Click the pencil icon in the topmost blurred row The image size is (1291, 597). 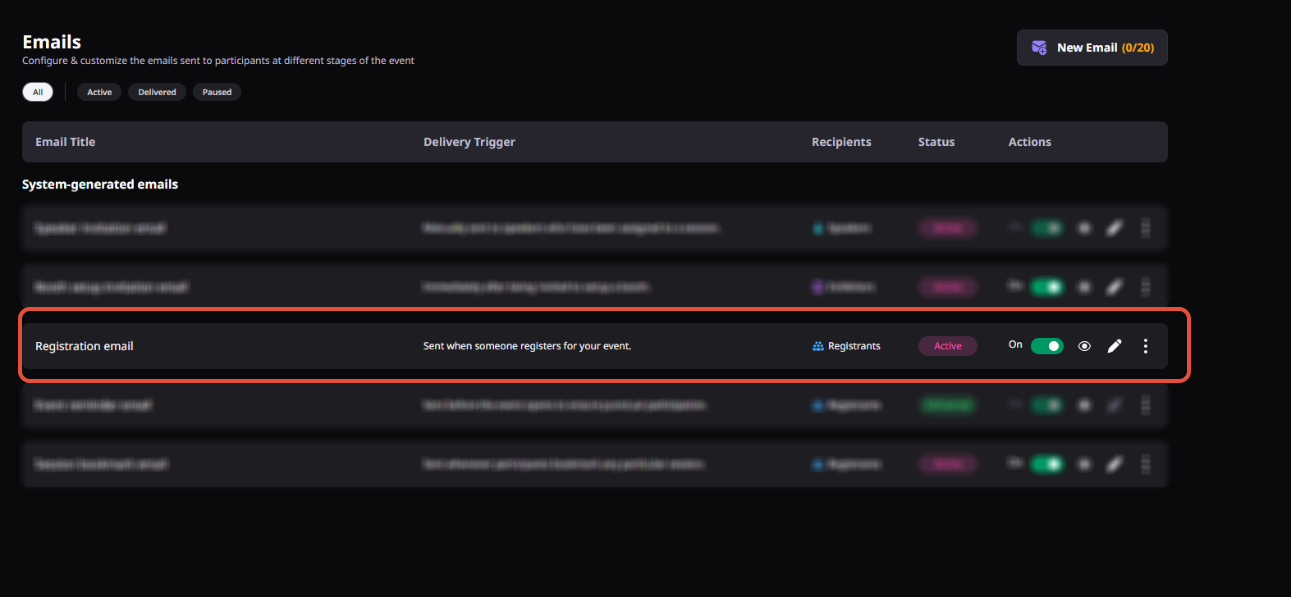[1115, 228]
